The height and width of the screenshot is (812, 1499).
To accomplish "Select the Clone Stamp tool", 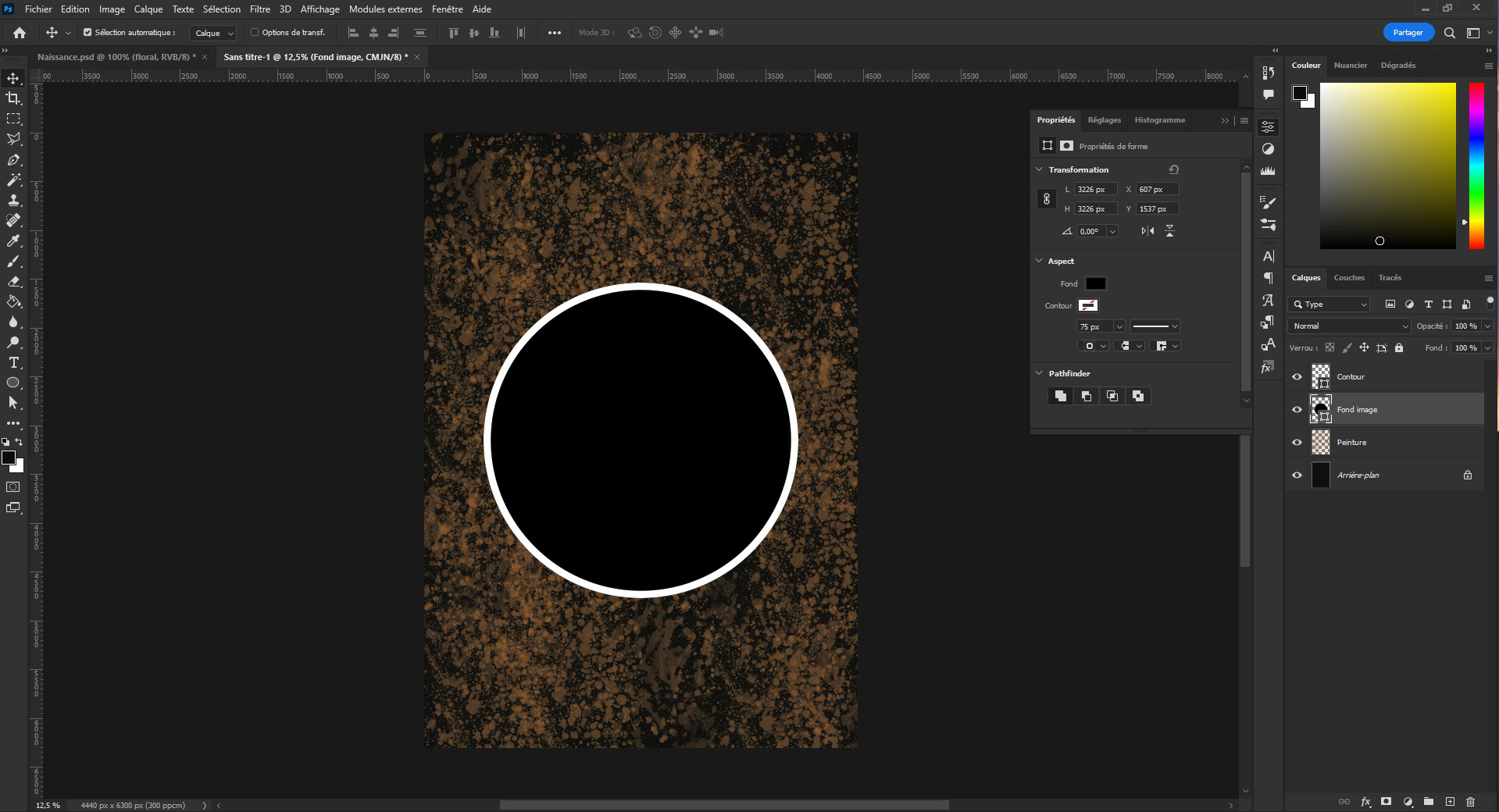I will 13,200.
